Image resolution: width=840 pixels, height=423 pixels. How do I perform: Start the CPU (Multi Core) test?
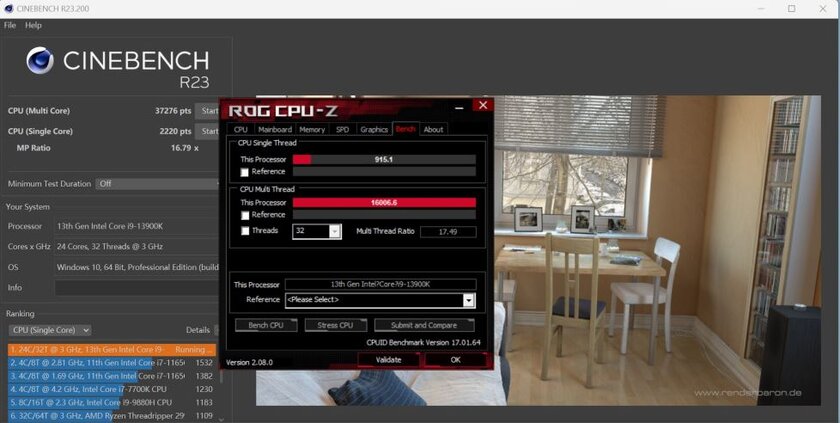(208, 111)
